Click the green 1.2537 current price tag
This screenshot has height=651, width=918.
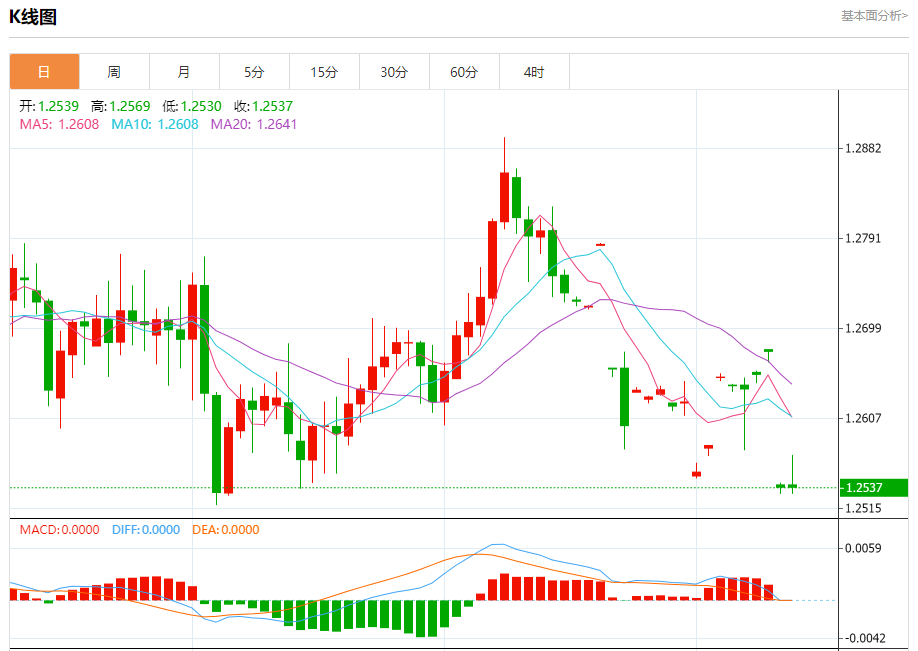pos(874,488)
